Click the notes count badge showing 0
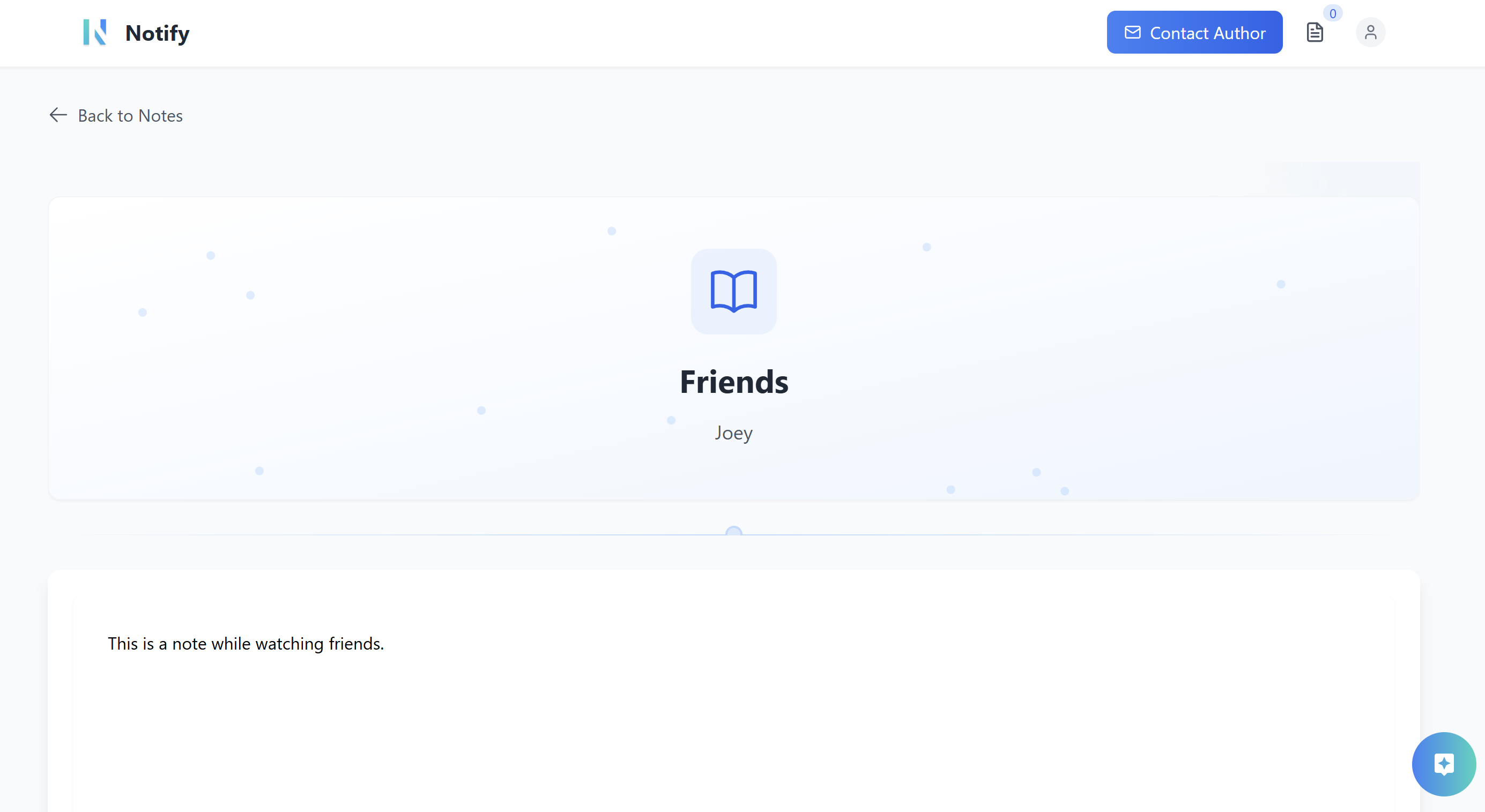 pyautogui.click(x=1333, y=13)
